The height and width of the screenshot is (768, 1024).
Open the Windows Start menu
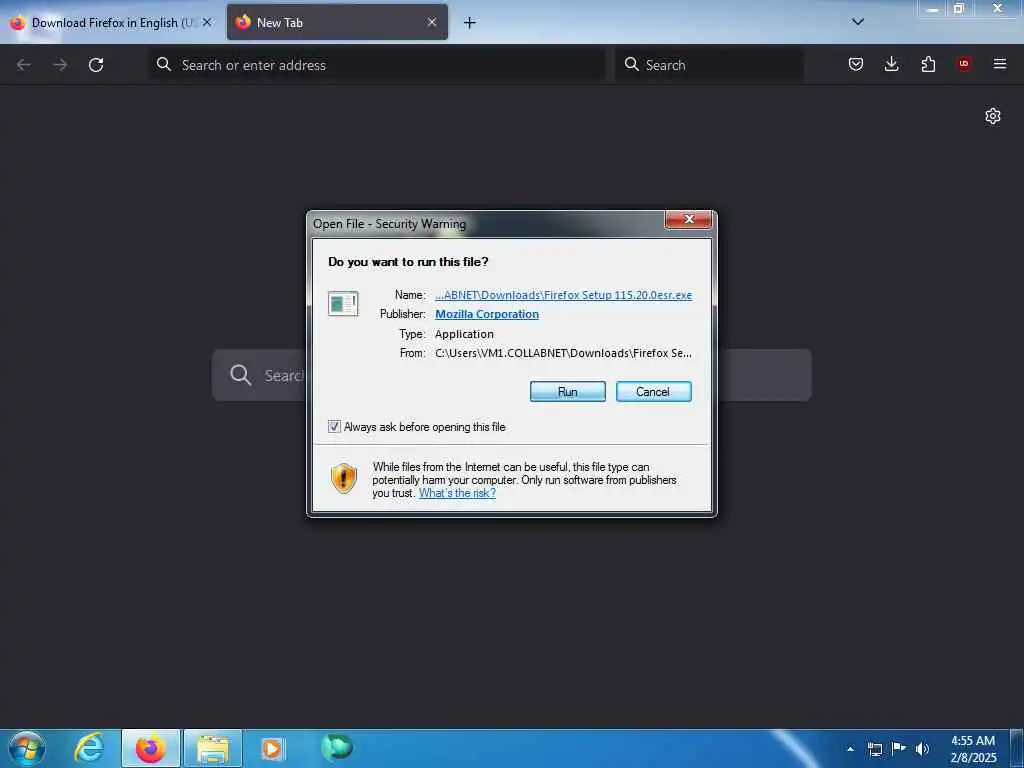pos(27,748)
